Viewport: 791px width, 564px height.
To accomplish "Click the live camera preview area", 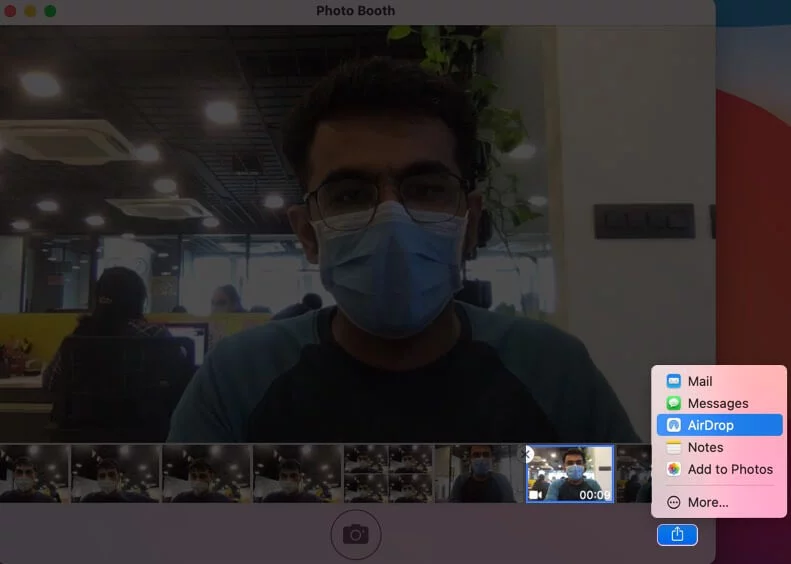I will (x=357, y=234).
